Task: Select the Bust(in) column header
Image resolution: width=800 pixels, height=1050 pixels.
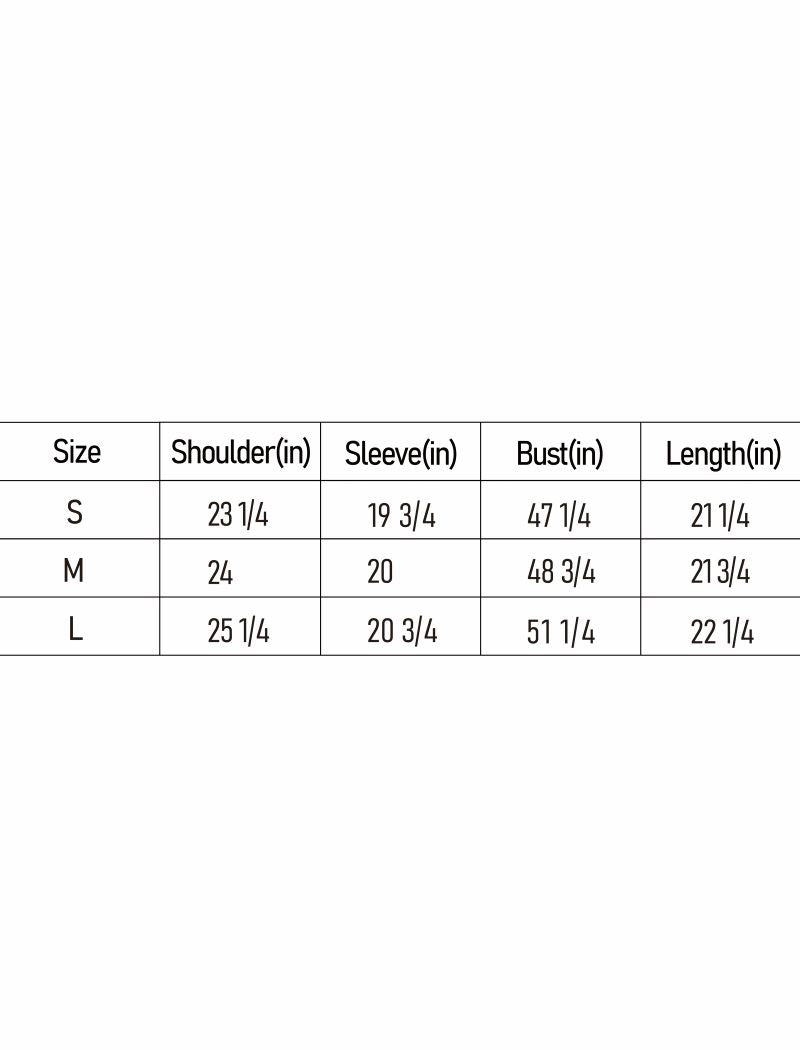Action: [x=560, y=454]
